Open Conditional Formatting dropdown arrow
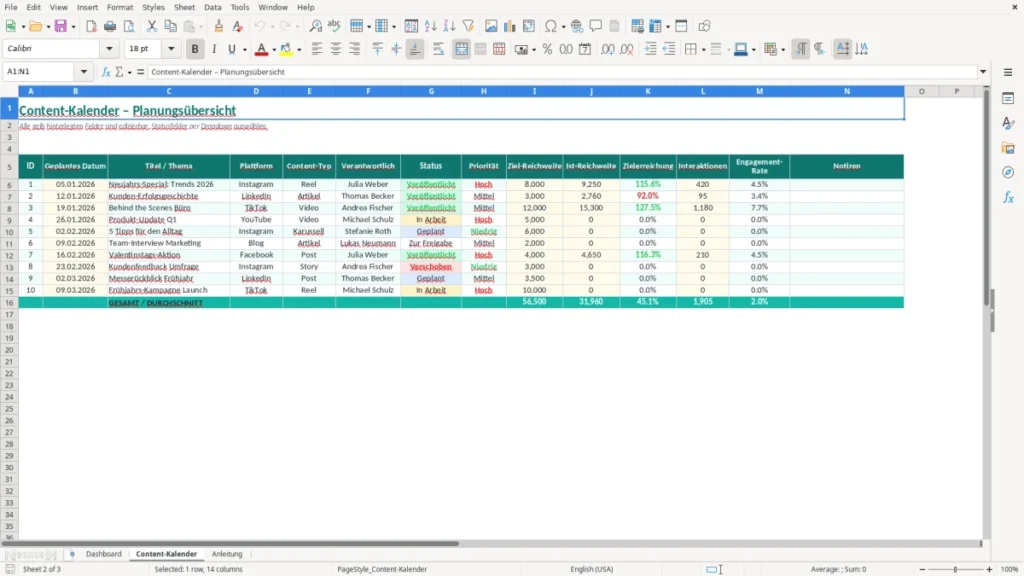Viewport: 1024px width, 576px height. (783, 50)
